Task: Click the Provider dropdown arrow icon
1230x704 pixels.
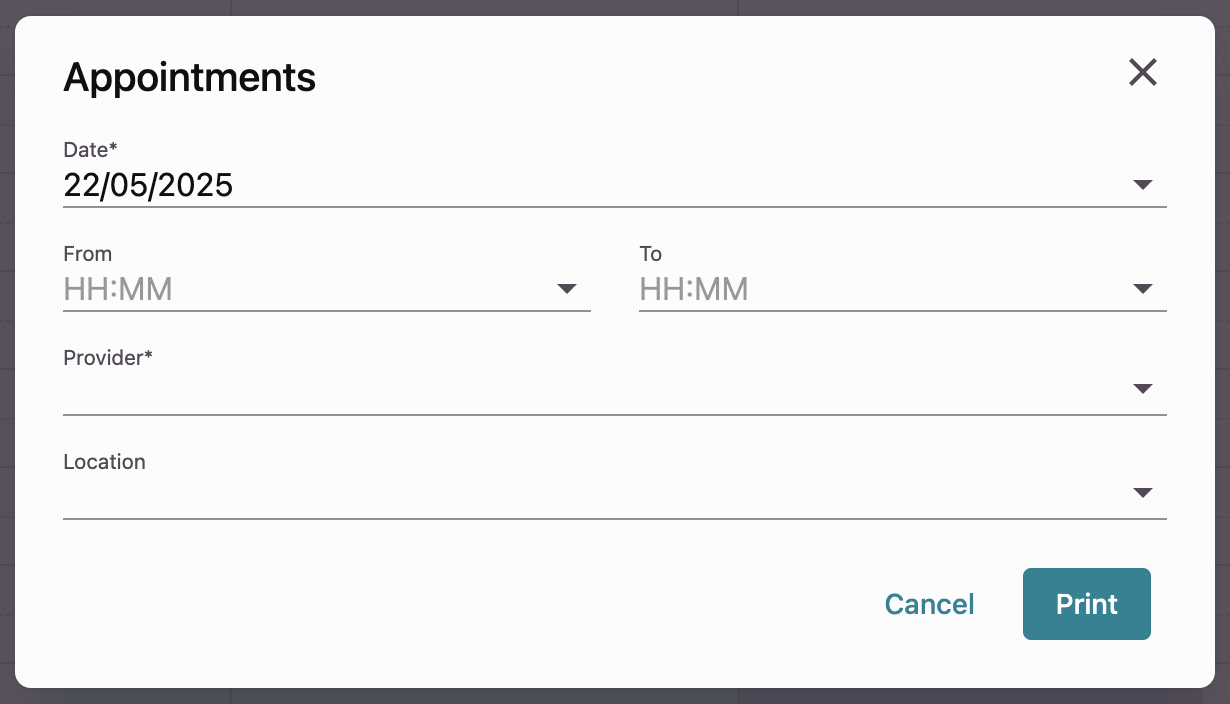Action: click(1142, 389)
